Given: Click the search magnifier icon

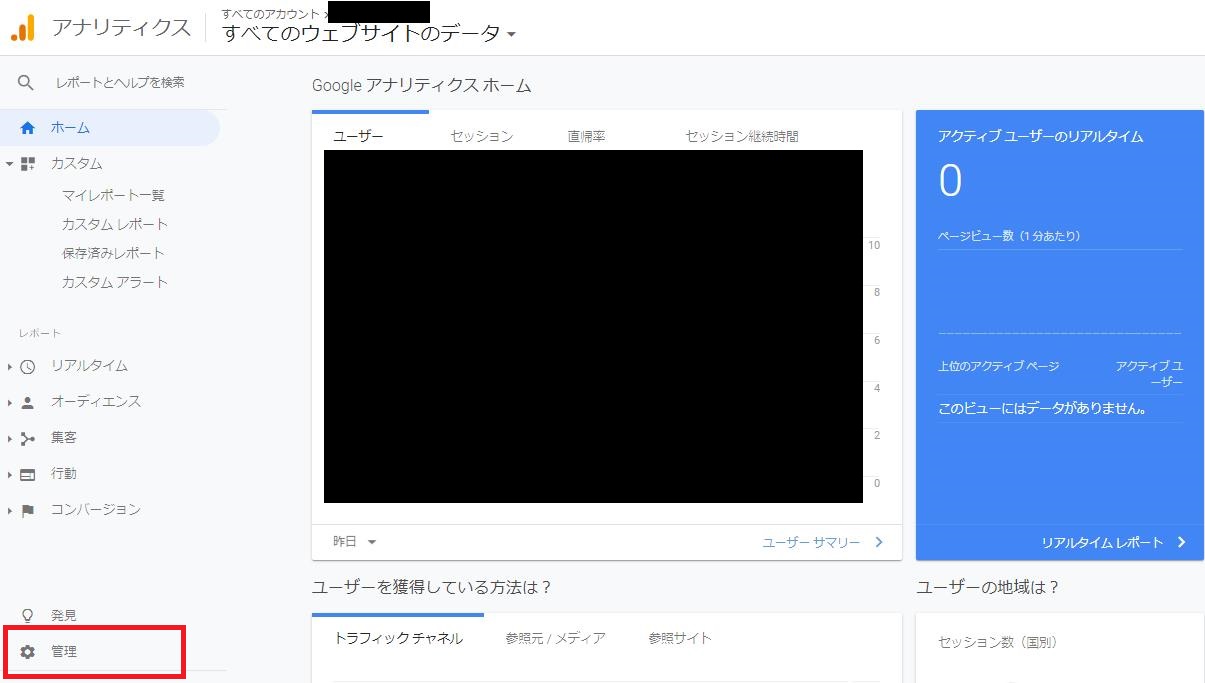Looking at the screenshot, I should [26, 82].
